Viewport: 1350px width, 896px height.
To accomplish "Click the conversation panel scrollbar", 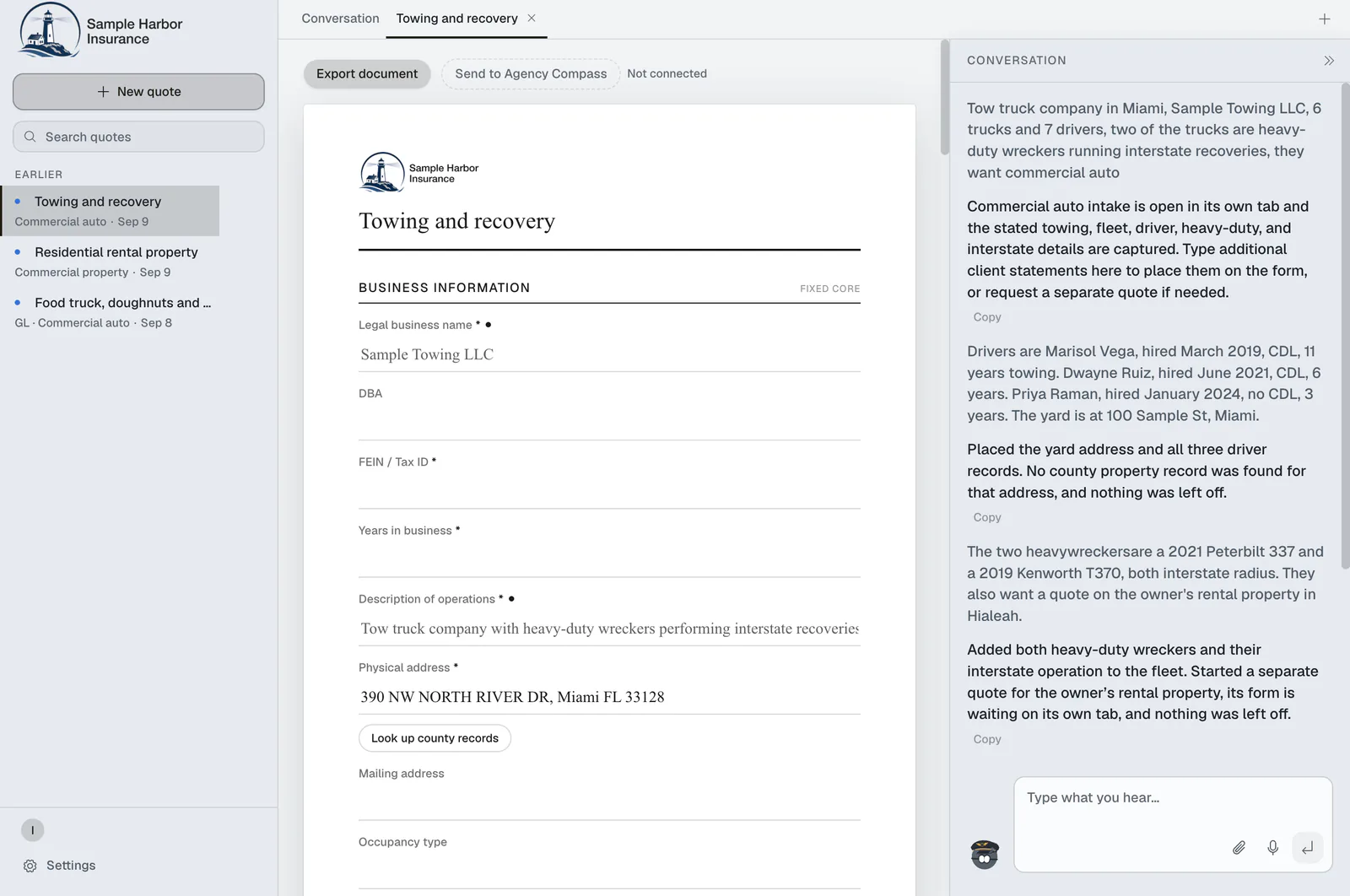I will (x=1345, y=325).
